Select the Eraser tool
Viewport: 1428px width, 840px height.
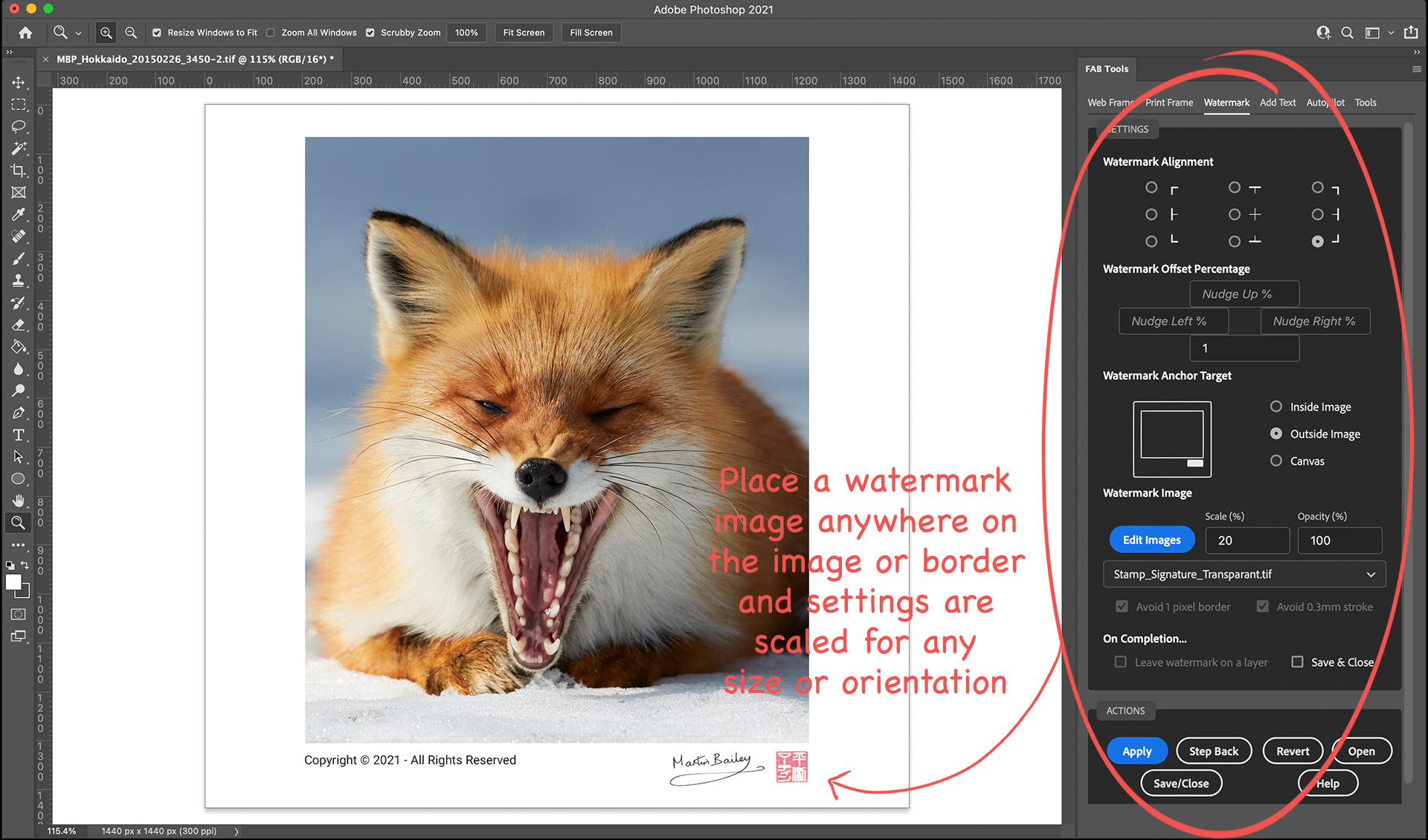pos(19,325)
